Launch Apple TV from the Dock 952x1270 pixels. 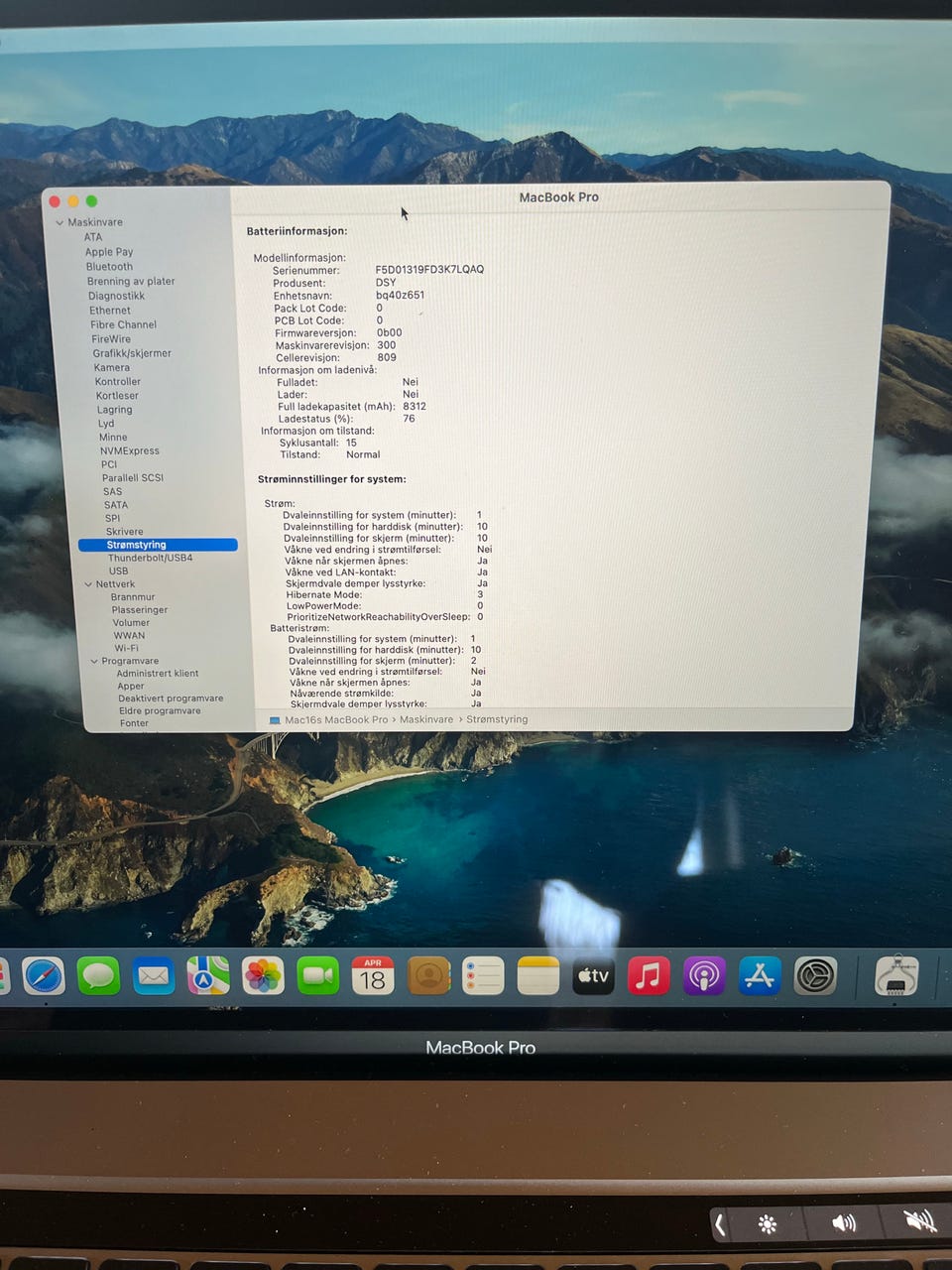(x=593, y=976)
